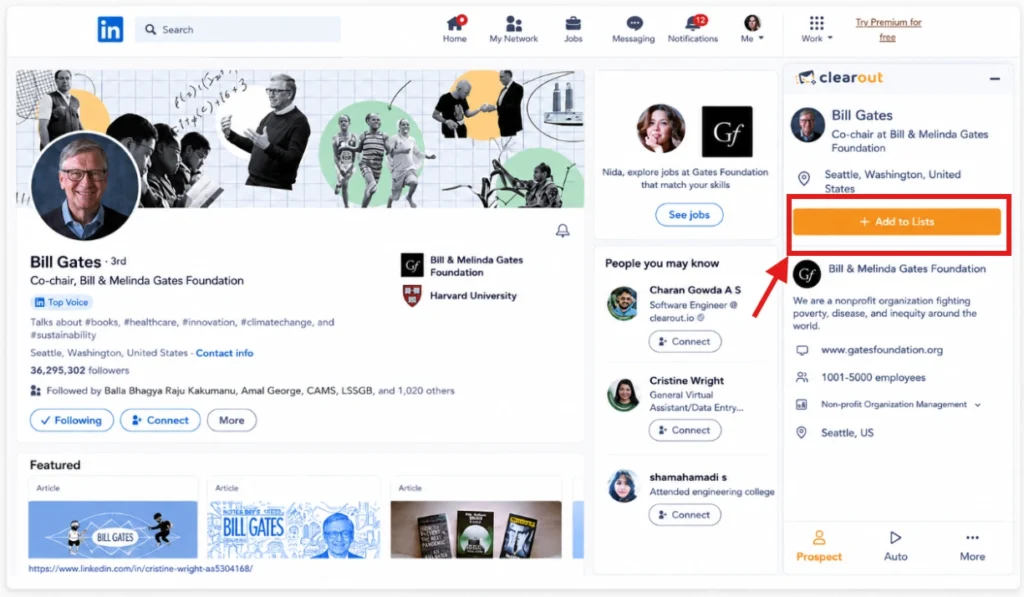Open www.gatesfoundation.org website link
This screenshot has width=1024, height=597.
tap(882, 350)
